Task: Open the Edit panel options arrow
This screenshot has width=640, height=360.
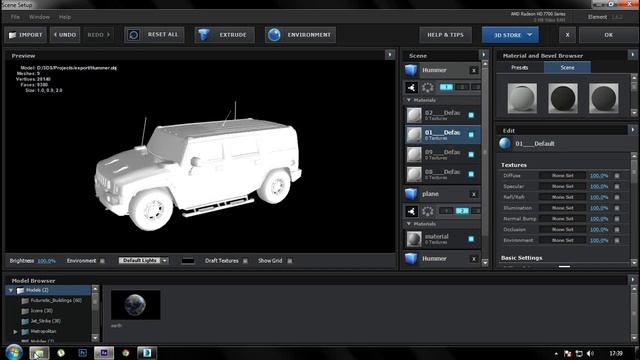Action: click(633, 130)
